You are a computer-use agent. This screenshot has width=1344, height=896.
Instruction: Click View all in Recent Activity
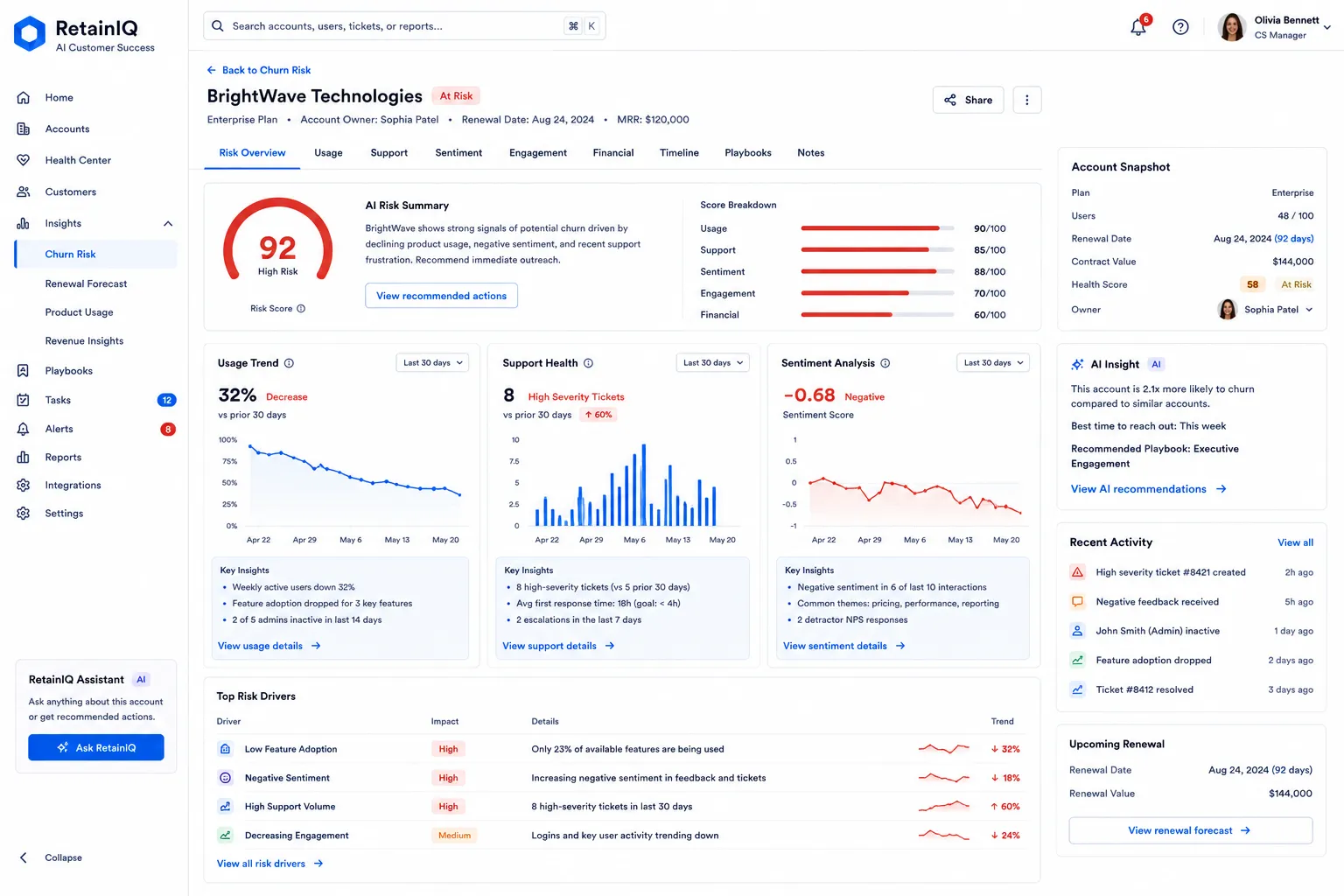pos(1295,542)
